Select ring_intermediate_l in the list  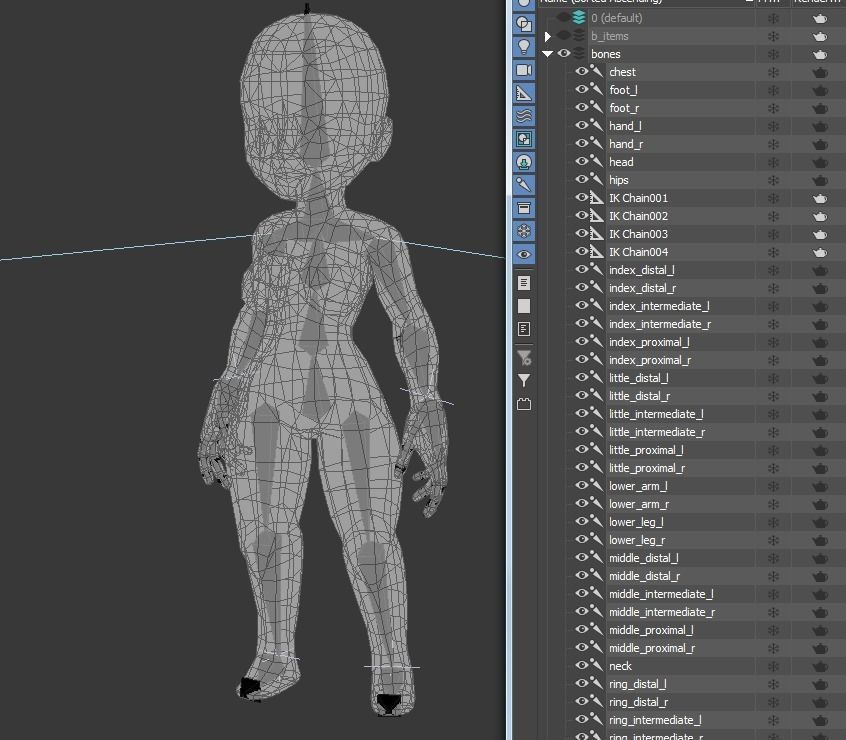(x=655, y=720)
